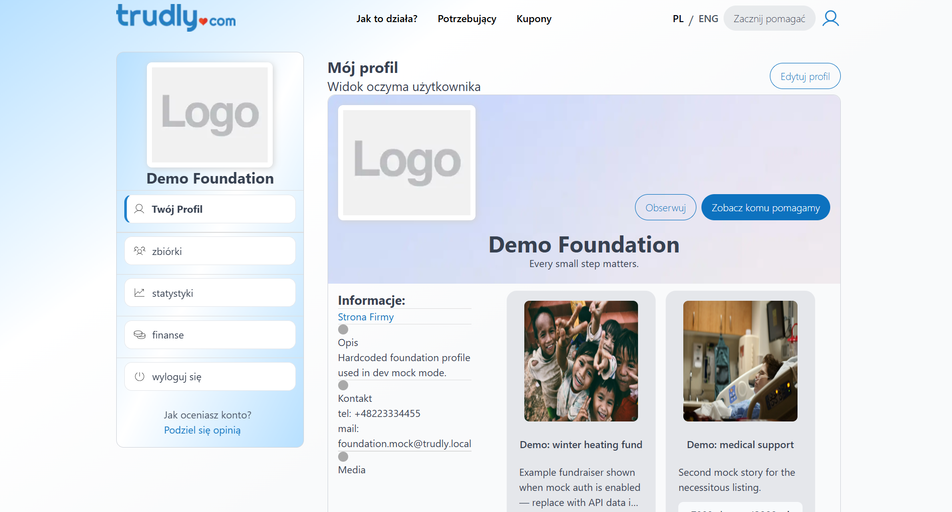The image size is (952, 512).
Task: Click the sidebar Demo Foundation logo image
Action: [209, 115]
